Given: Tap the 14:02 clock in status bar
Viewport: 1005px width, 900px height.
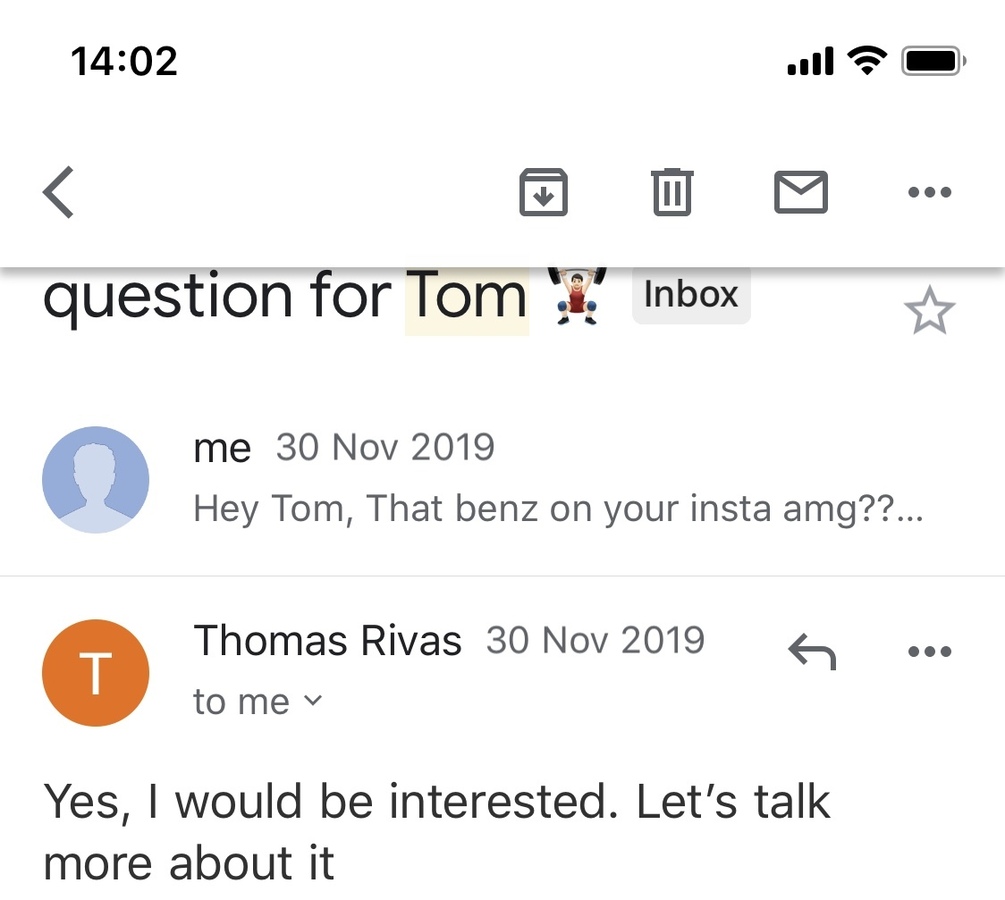Looking at the screenshot, I should 125,62.
